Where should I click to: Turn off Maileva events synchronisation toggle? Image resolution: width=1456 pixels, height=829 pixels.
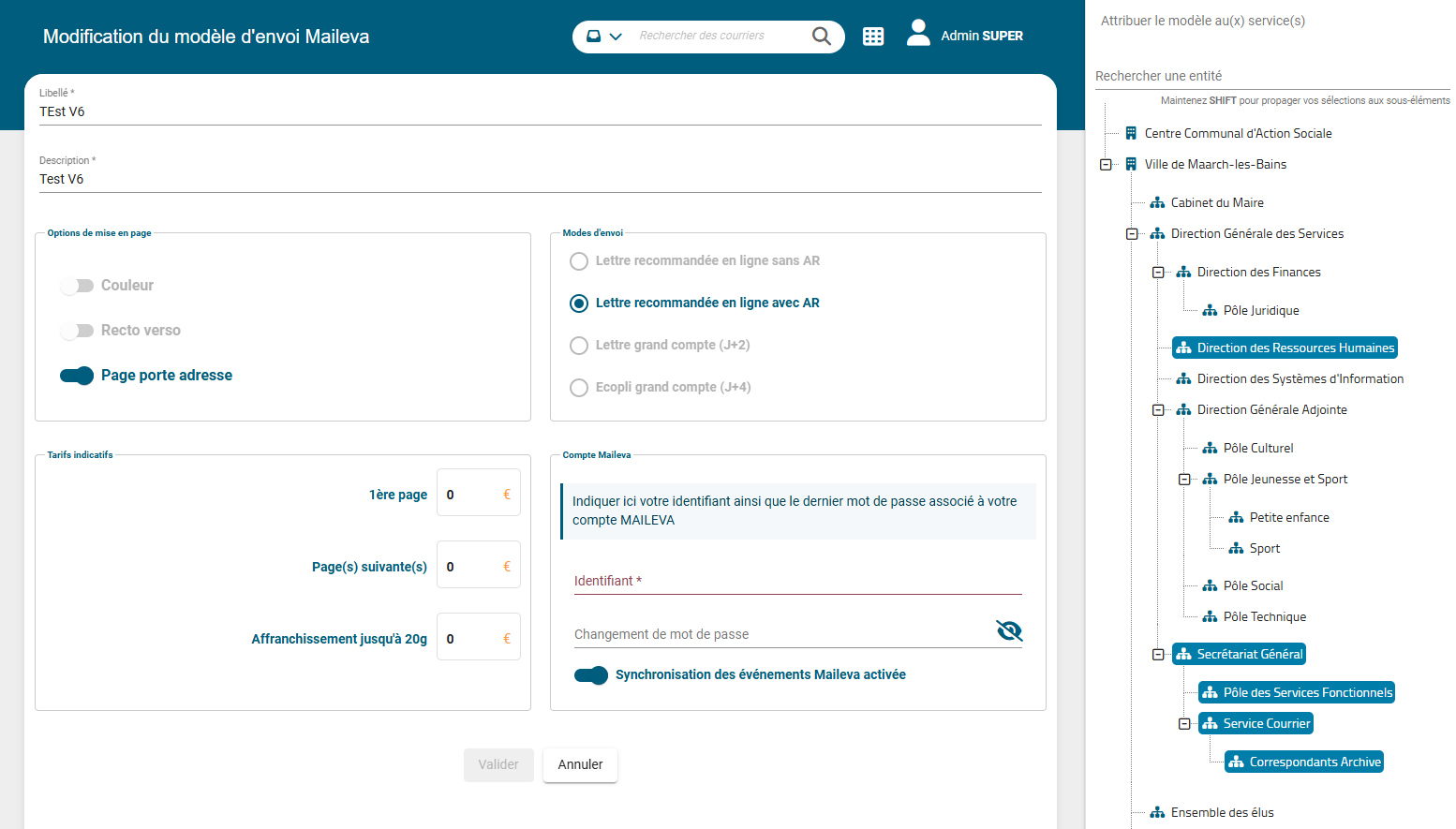(x=591, y=675)
